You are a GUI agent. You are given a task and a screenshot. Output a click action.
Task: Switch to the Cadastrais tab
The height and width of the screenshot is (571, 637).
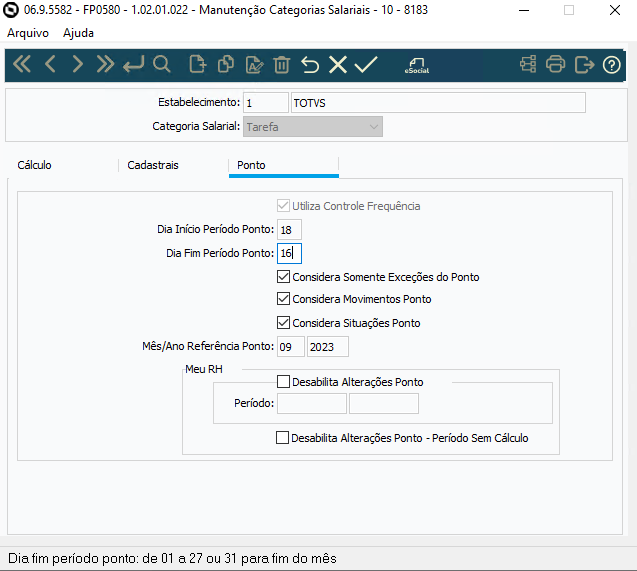[153, 165]
